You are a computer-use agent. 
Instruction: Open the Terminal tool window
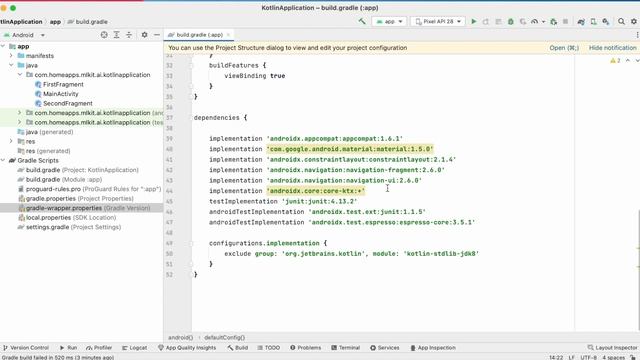click(345, 348)
